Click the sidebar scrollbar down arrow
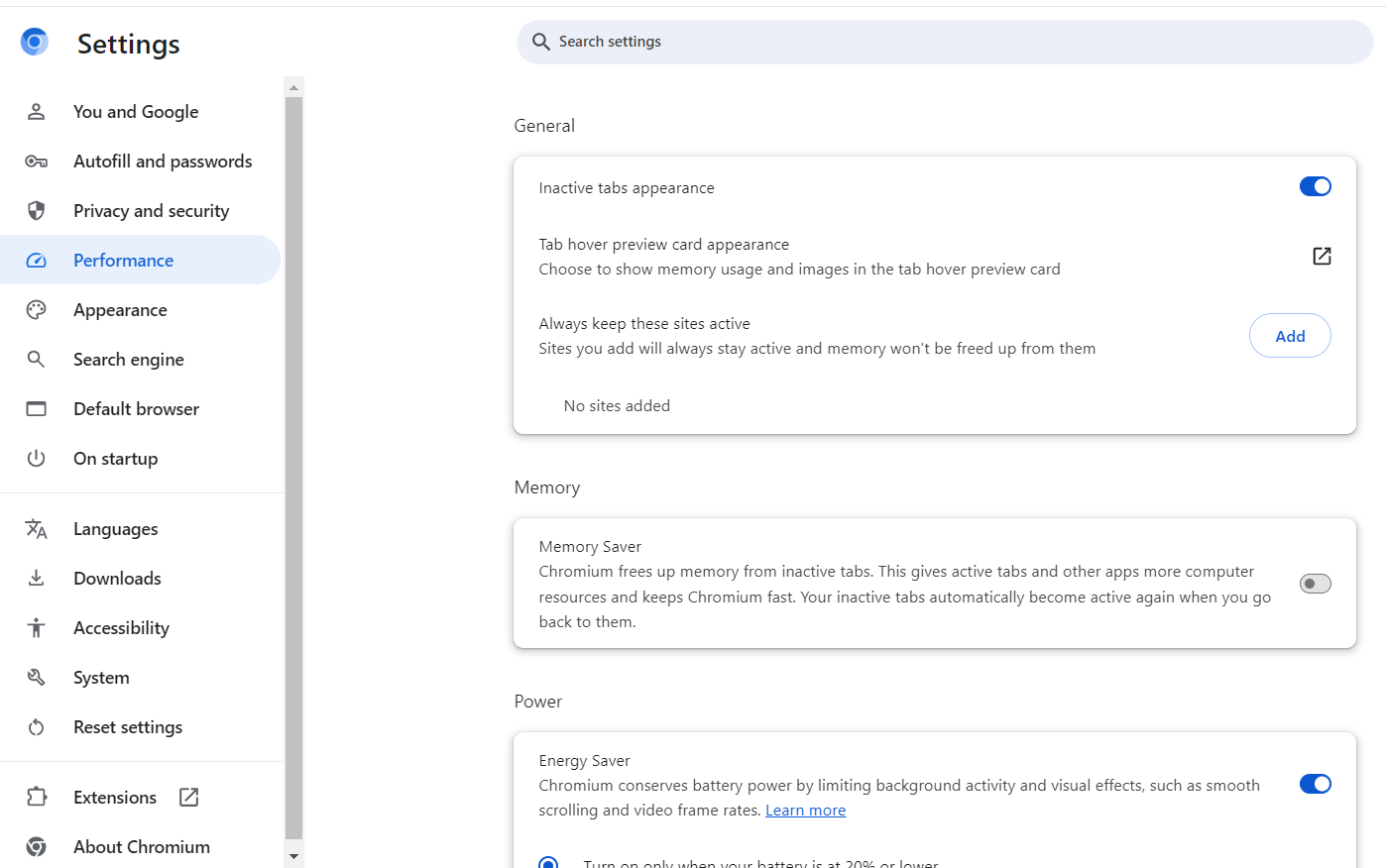Image resolution: width=1386 pixels, height=868 pixels. point(293,856)
